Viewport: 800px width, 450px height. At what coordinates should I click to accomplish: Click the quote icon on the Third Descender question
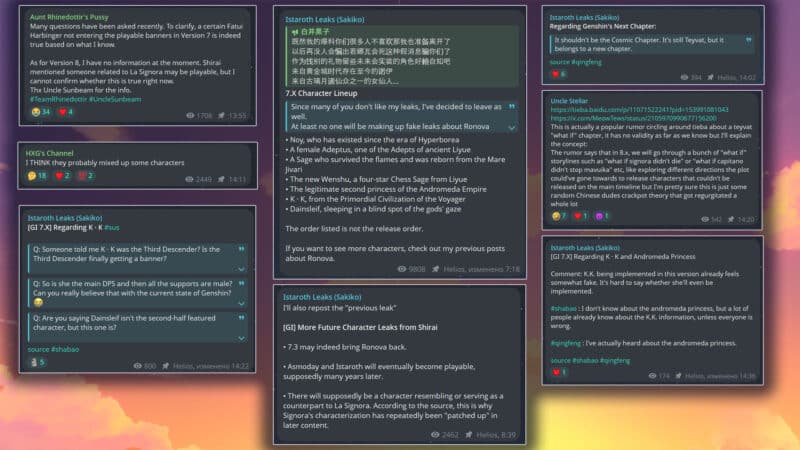pos(241,249)
